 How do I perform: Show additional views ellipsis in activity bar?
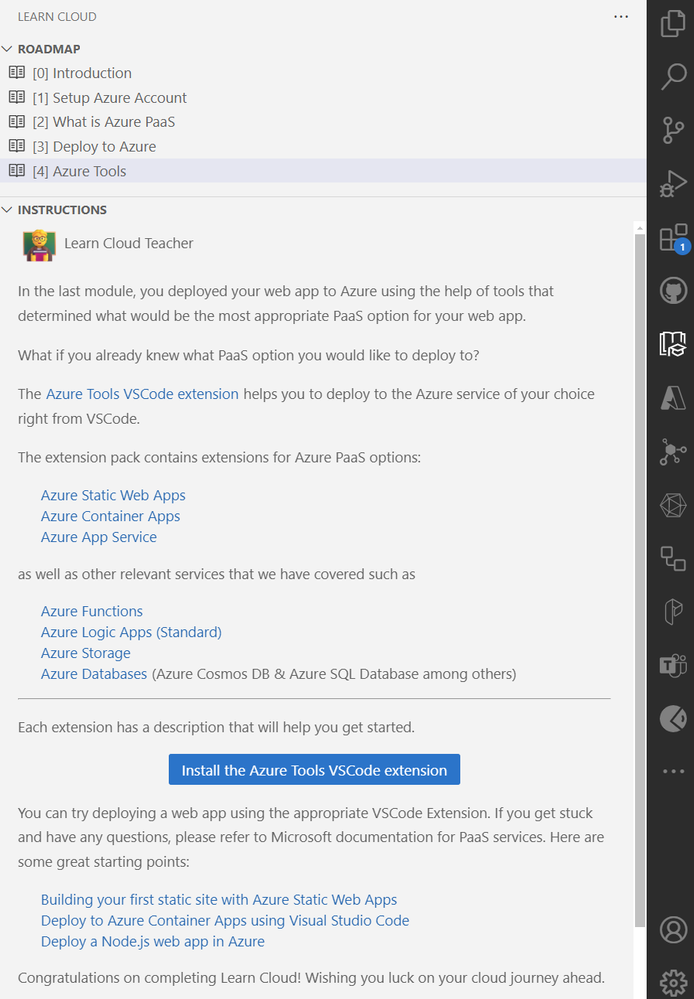coord(673,771)
